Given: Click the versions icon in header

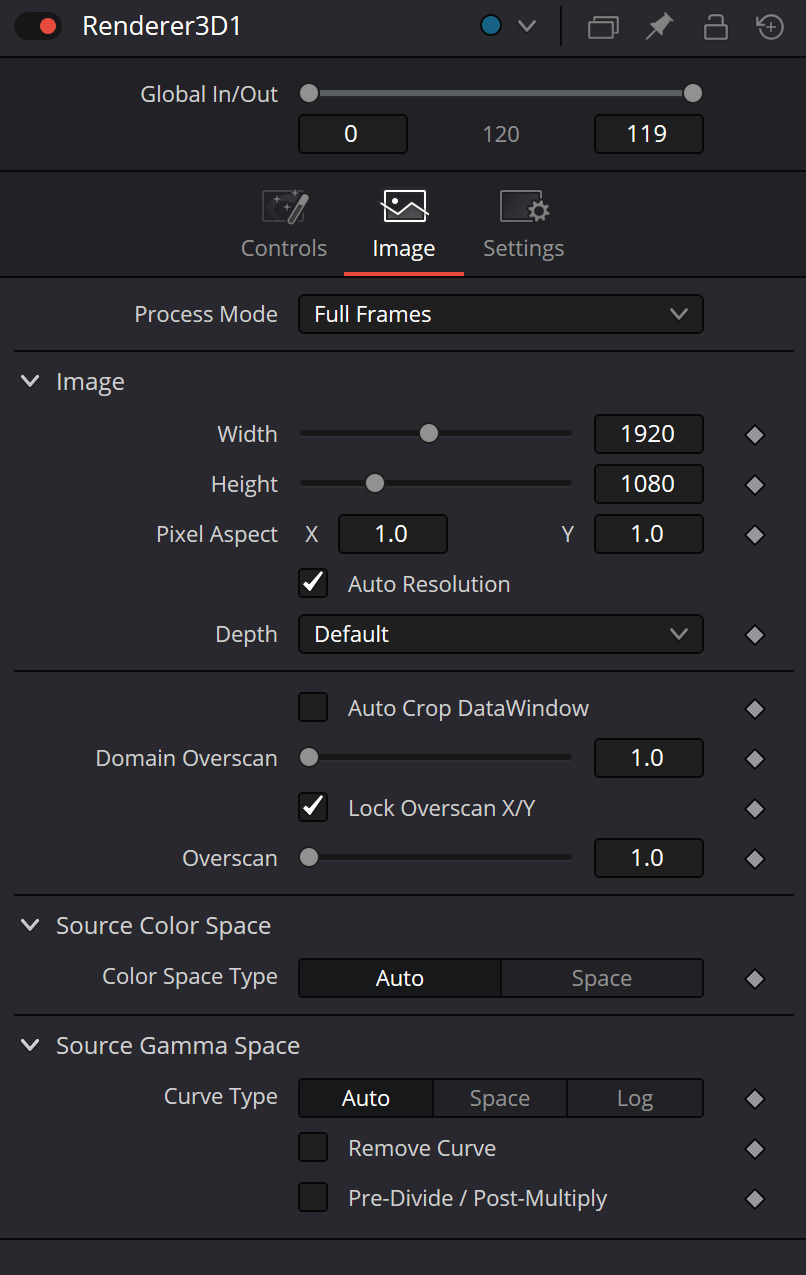Looking at the screenshot, I should point(603,27).
